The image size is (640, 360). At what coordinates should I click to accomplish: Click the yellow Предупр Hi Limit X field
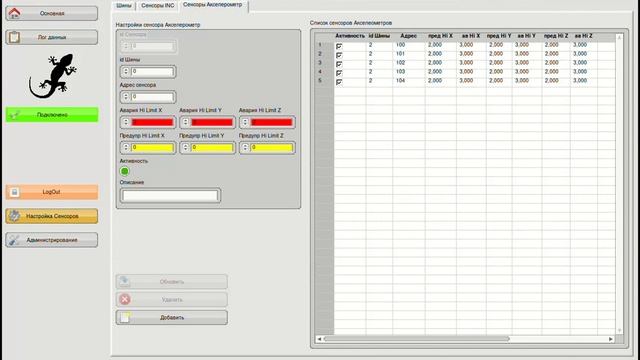pos(152,148)
